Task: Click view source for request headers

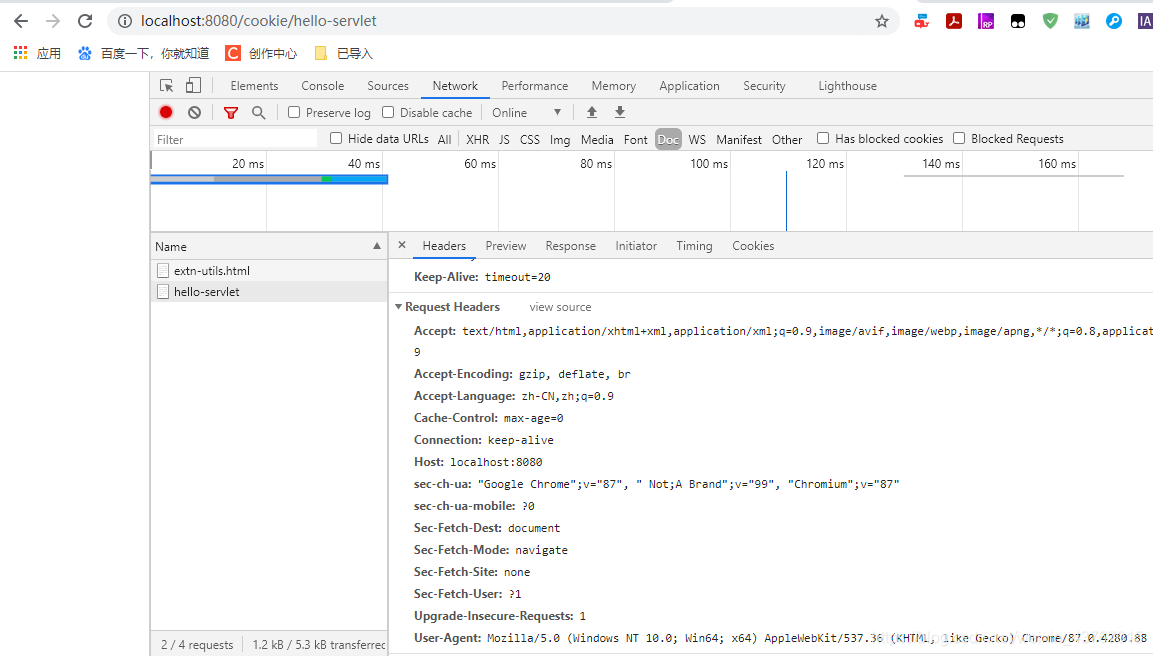Action: point(560,307)
